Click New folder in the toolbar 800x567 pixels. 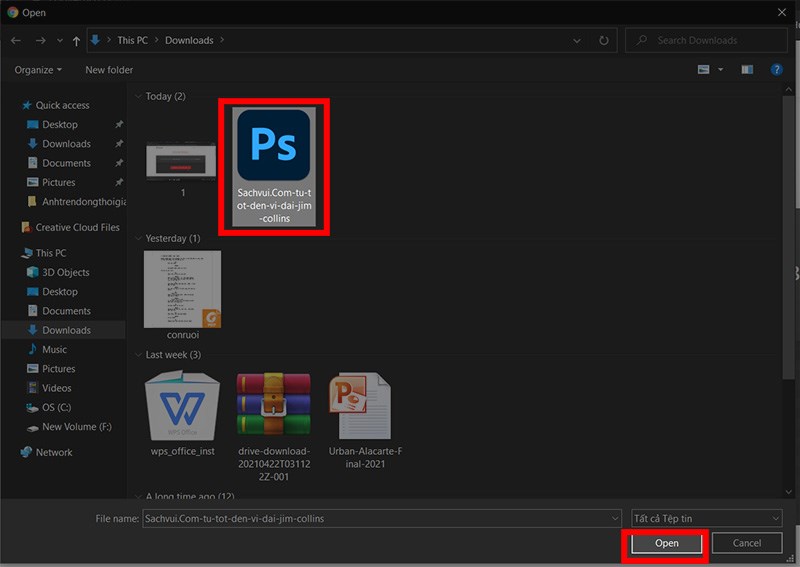pyautogui.click(x=109, y=70)
